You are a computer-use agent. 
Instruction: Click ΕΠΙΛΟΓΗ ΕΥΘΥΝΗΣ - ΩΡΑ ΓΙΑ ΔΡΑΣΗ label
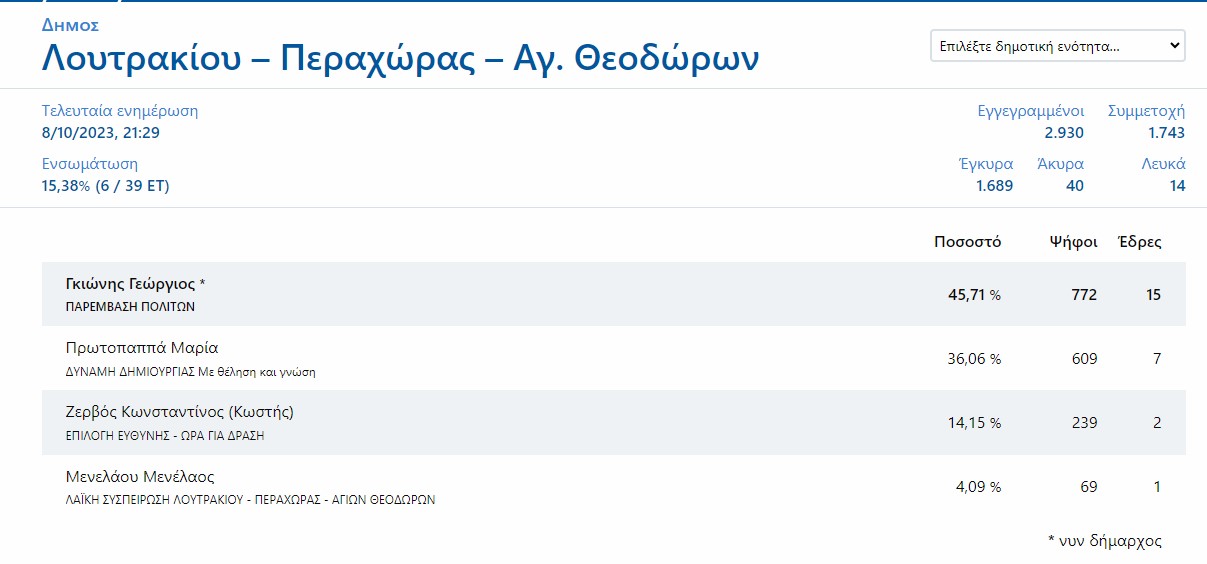point(163,436)
